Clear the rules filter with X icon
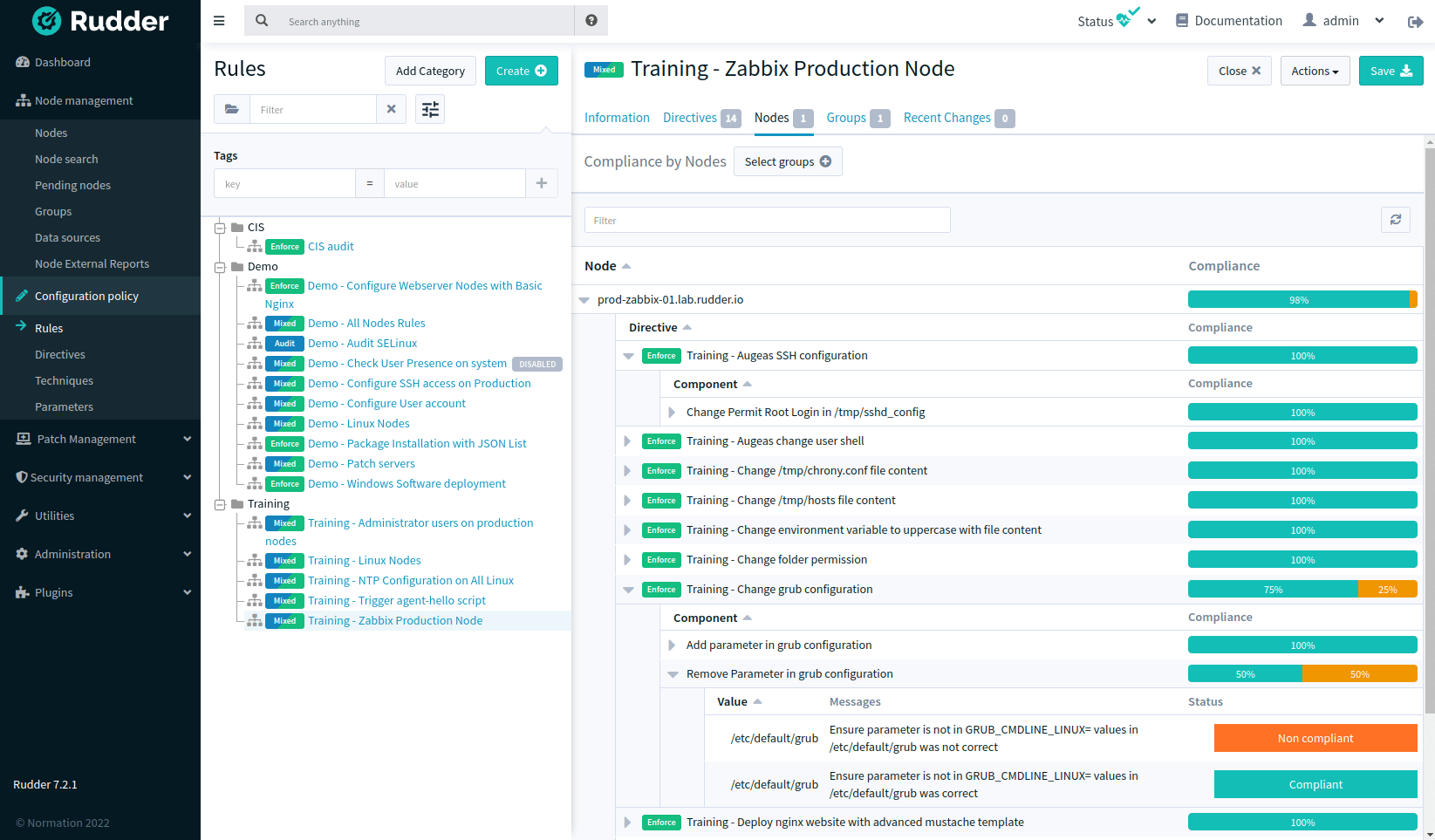The width and height of the screenshot is (1435, 840). point(391,109)
